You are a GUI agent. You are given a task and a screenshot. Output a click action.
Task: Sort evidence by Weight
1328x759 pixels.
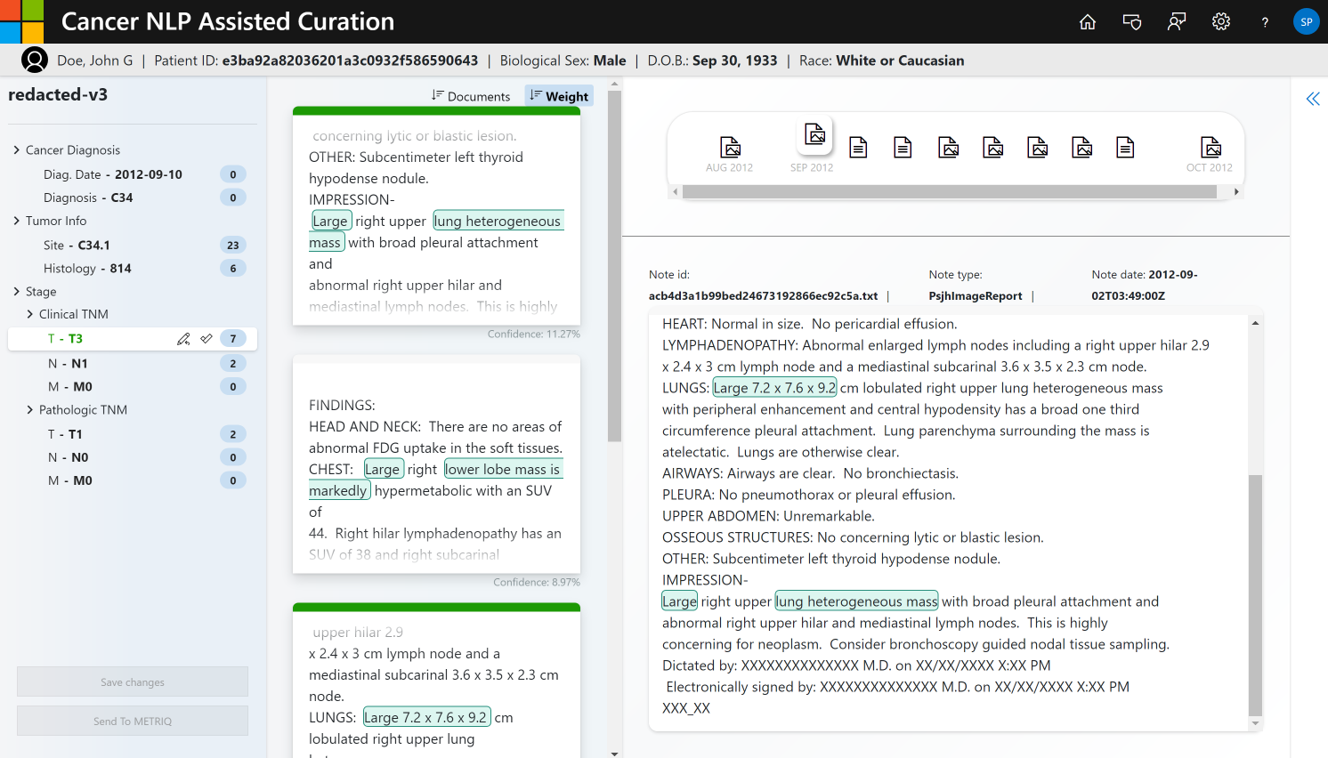tap(559, 96)
